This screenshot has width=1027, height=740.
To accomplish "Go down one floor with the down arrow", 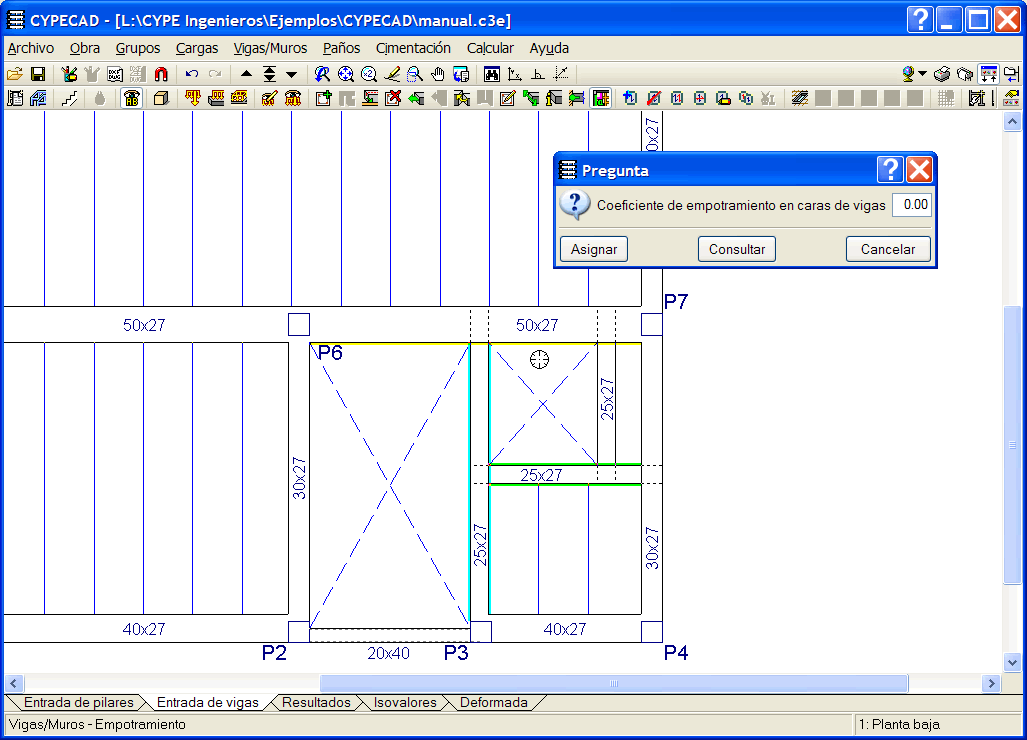I will tap(292, 74).
